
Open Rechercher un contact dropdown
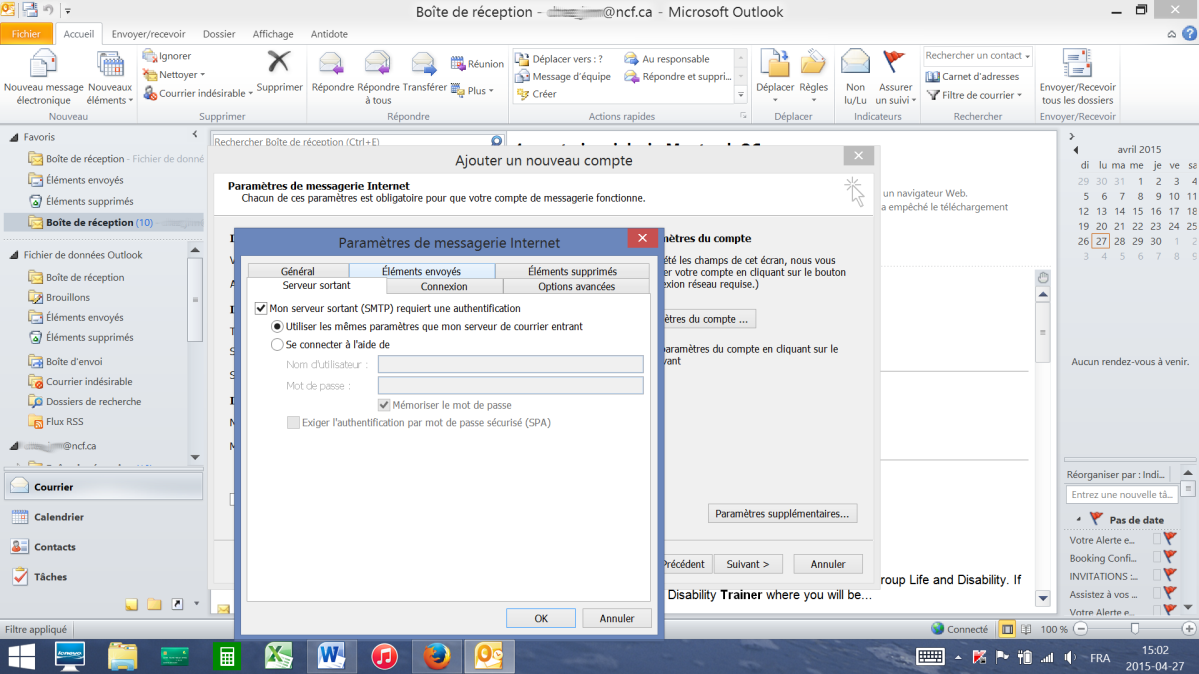click(1028, 56)
